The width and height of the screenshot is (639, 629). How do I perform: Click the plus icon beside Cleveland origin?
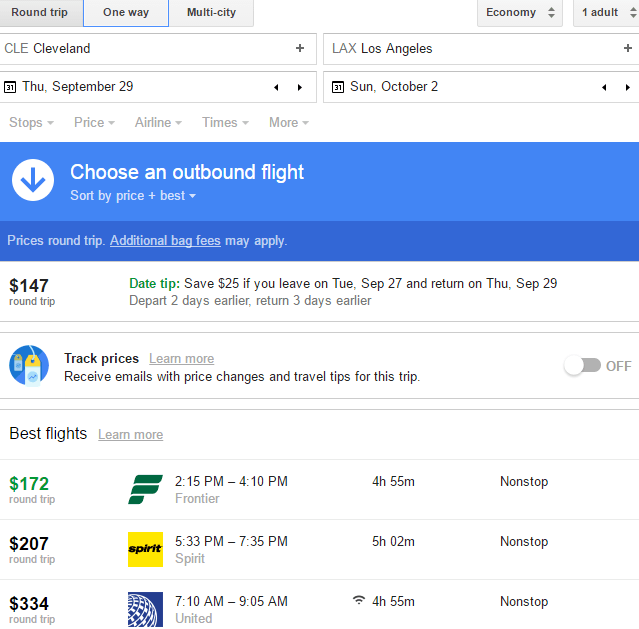click(x=299, y=48)
